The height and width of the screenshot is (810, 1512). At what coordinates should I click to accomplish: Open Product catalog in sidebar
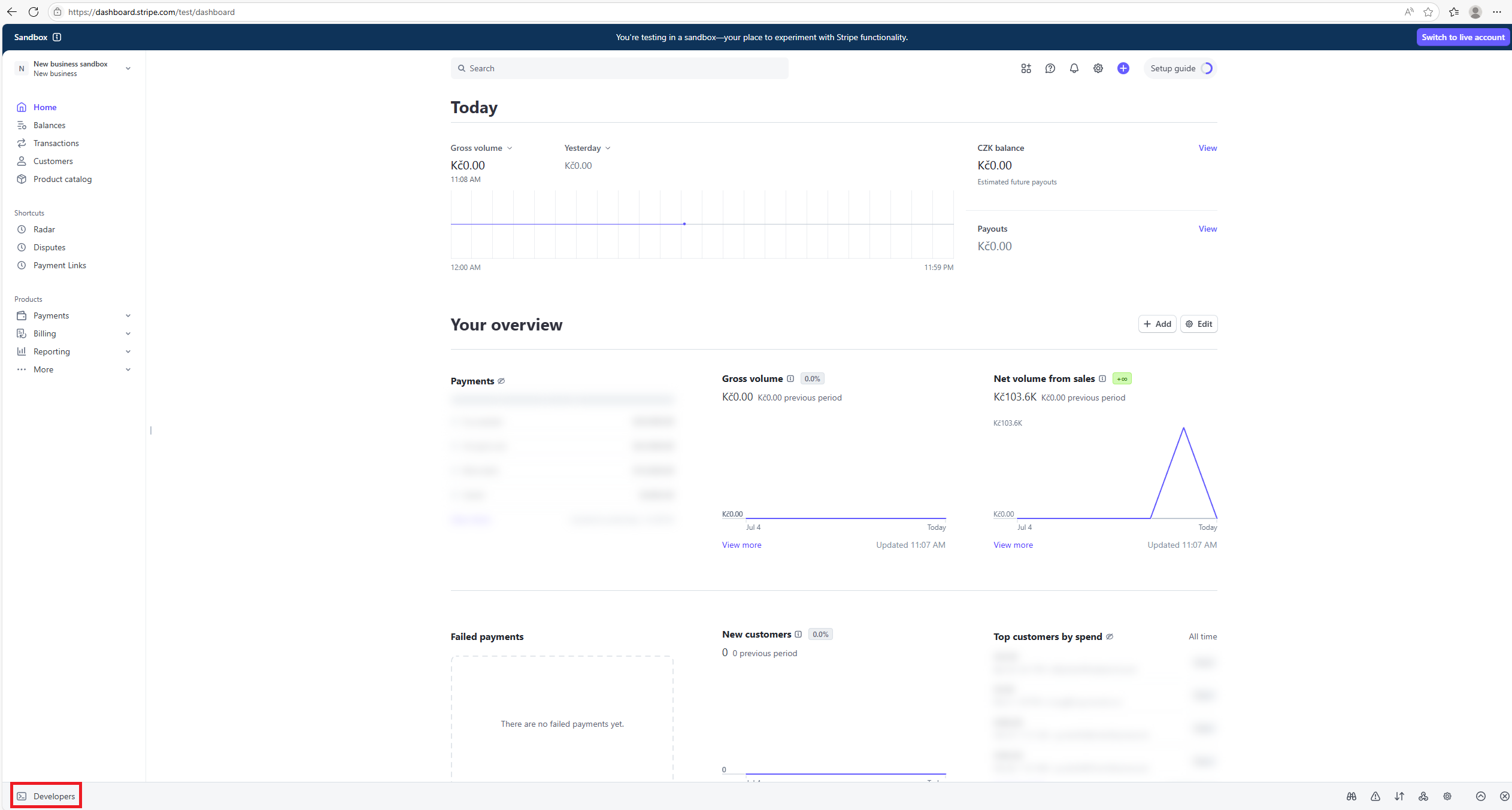tap(62, 179)
